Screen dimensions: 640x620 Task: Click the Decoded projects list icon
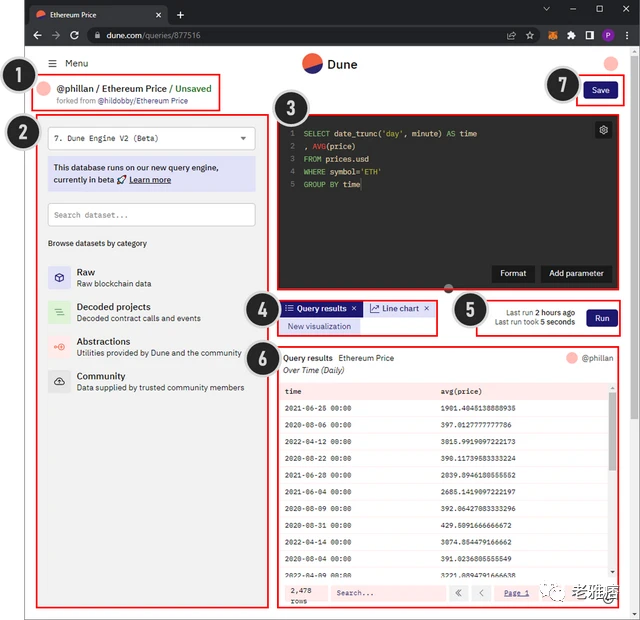coord(59,312)
